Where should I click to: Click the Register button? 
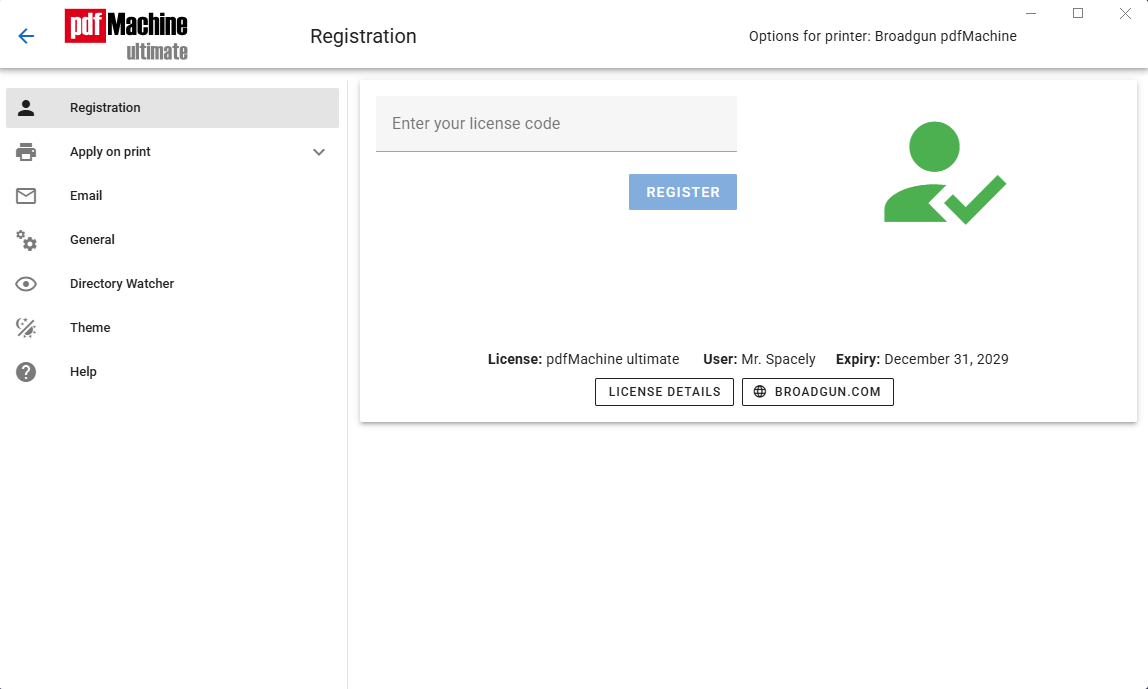(682, 192)
